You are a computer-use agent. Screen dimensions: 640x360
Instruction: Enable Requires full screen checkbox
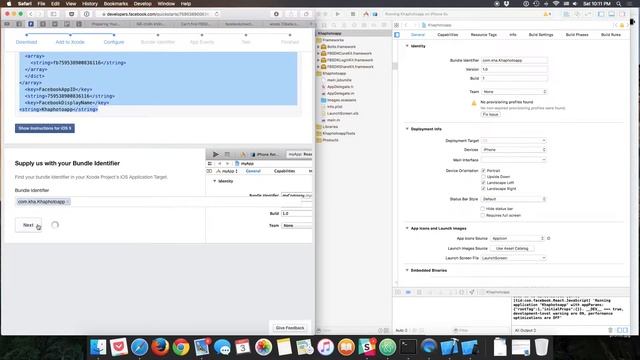(x=483, y=215)
